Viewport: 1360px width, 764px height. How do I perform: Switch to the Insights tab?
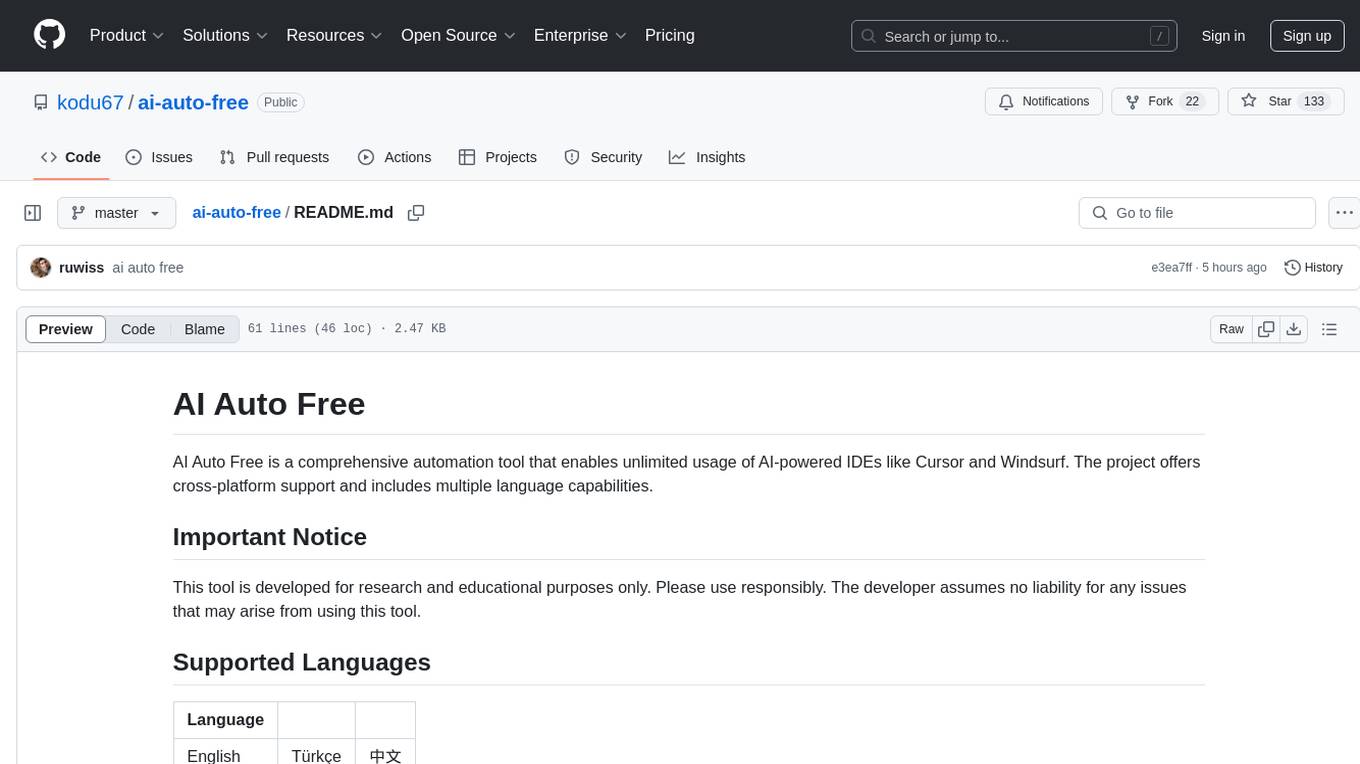click(x=707, y=157)
